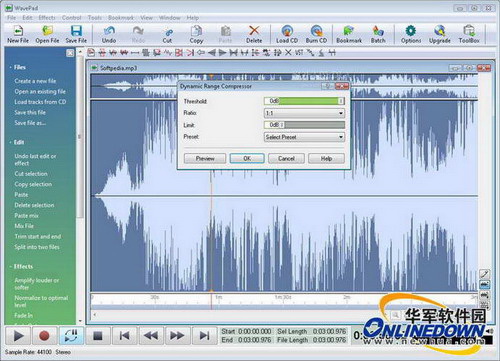Click 'Amplify louder or softer' link

(x=37, y=284)
